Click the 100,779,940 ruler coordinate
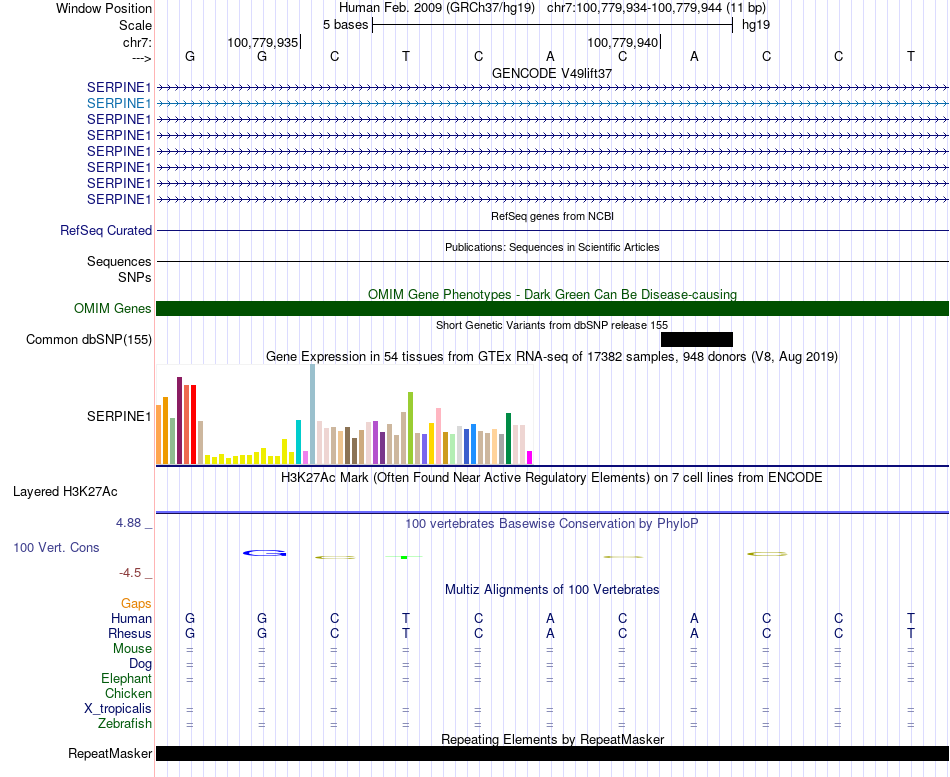 (x=623, y=42)
